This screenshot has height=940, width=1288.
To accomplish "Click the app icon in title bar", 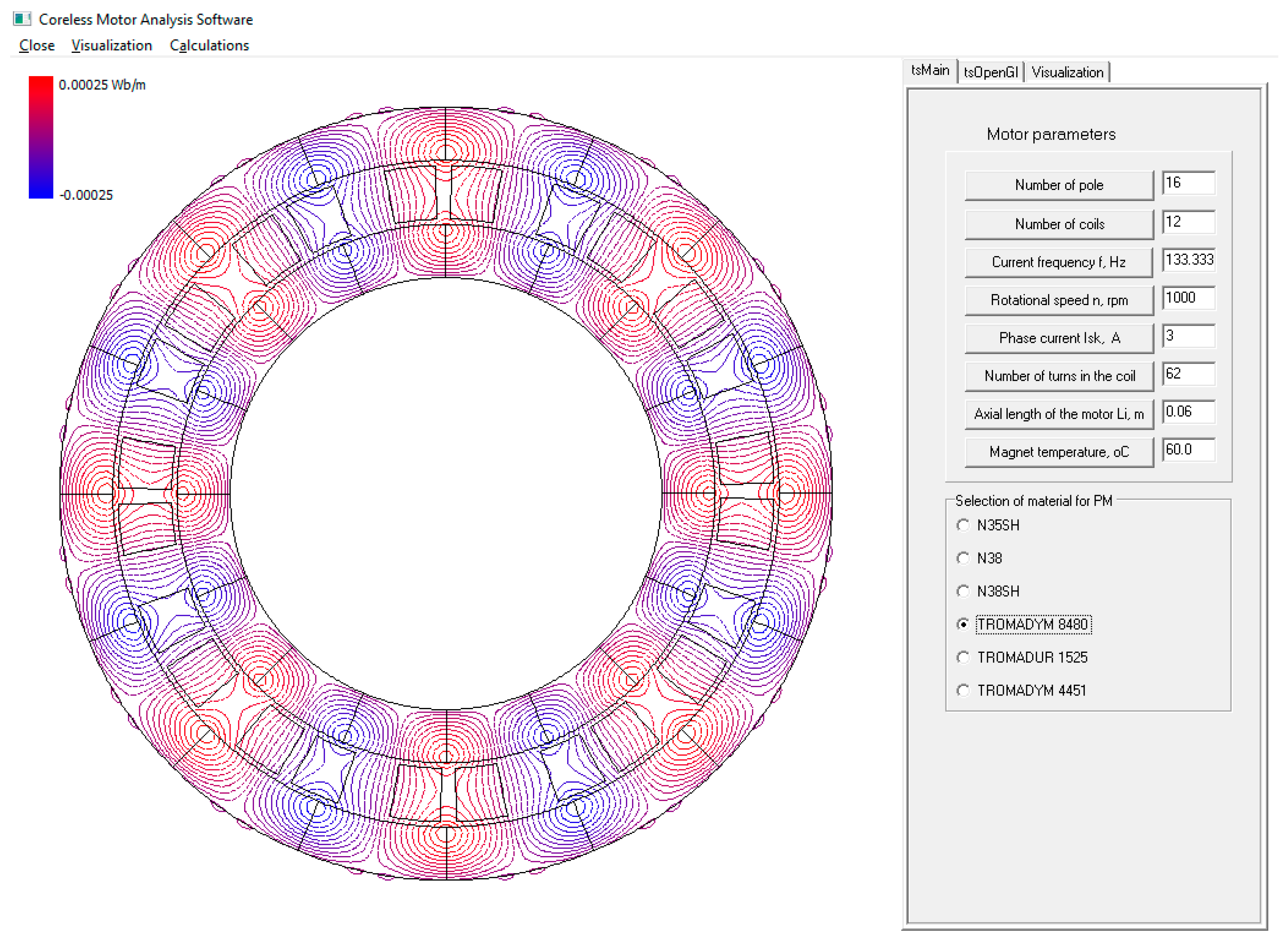I will point(22,19).
